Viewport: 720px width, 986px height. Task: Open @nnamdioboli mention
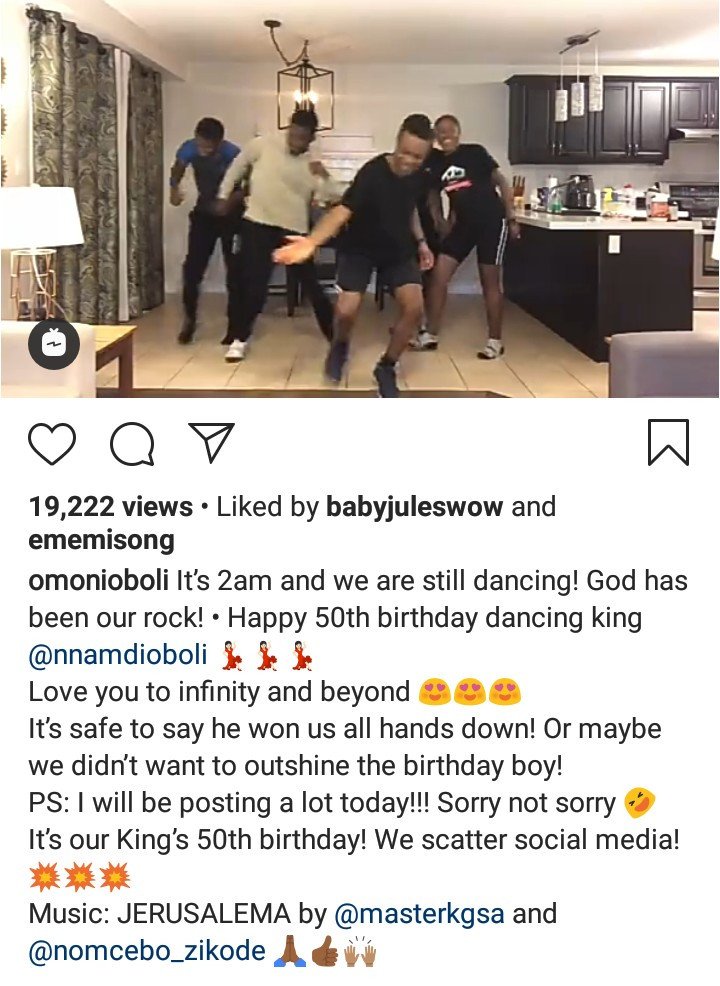[118, 655]
